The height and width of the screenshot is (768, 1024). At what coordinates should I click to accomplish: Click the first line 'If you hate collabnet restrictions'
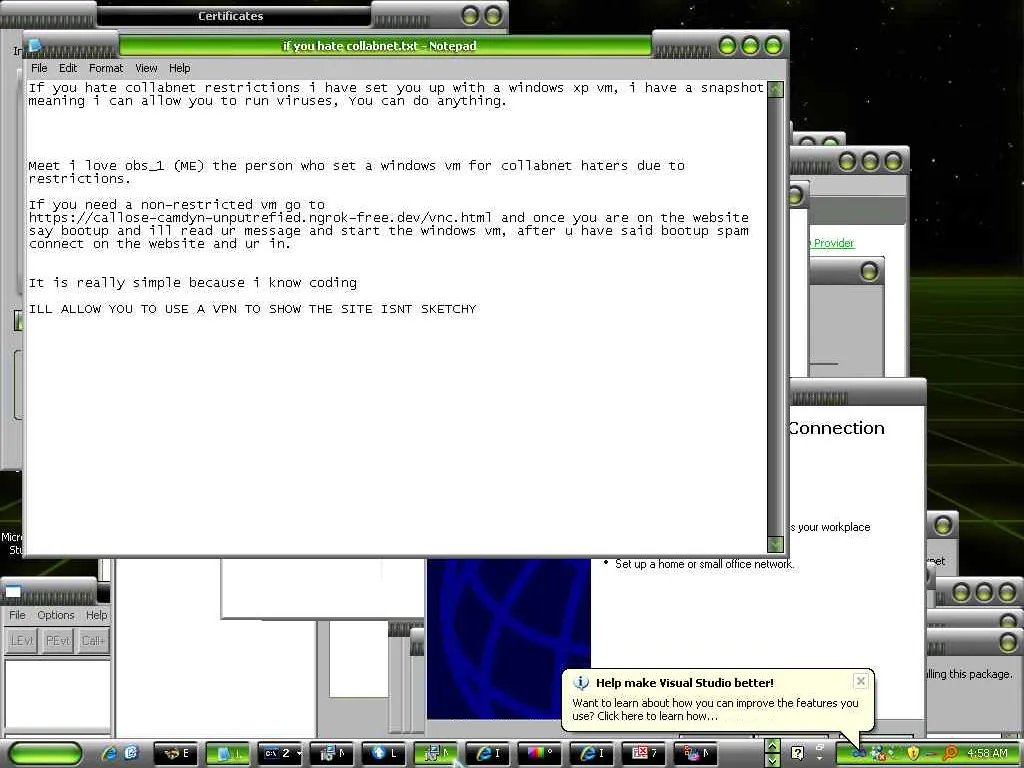coord(396,88)
